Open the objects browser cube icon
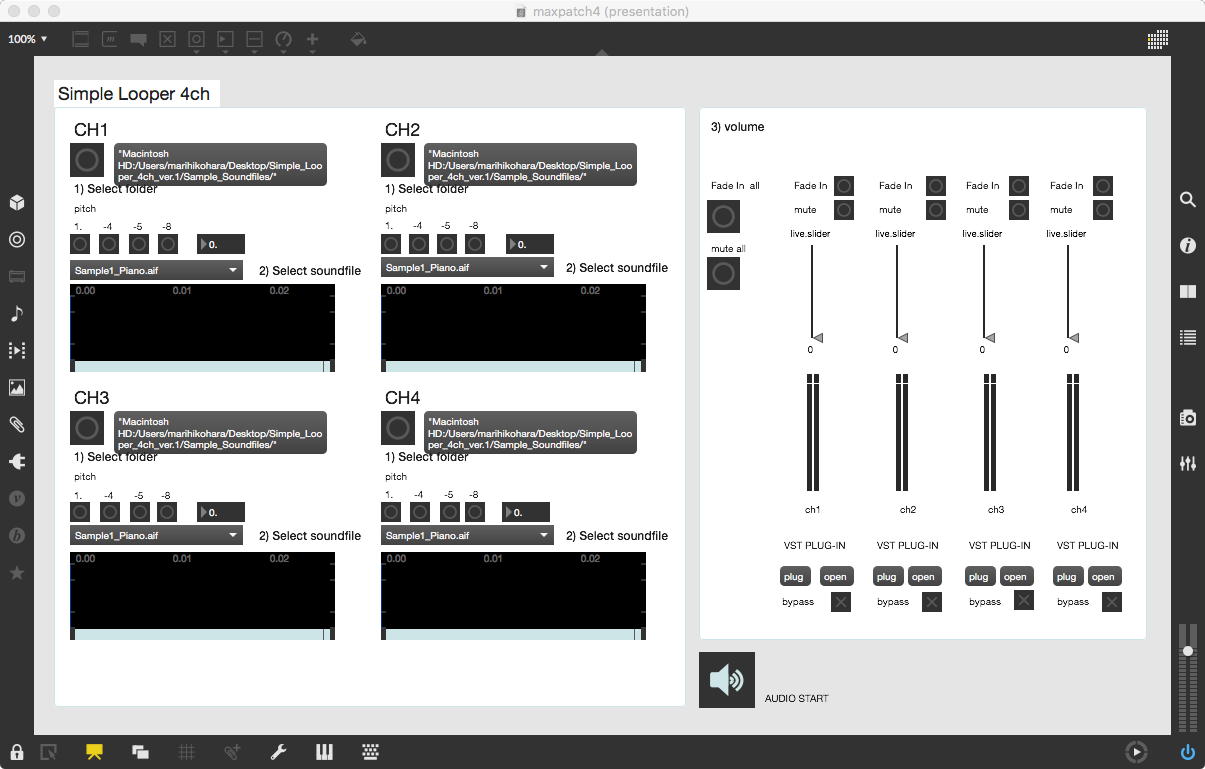The height and width of the screenshot is (769, 1205). click(x=16, y=203)
